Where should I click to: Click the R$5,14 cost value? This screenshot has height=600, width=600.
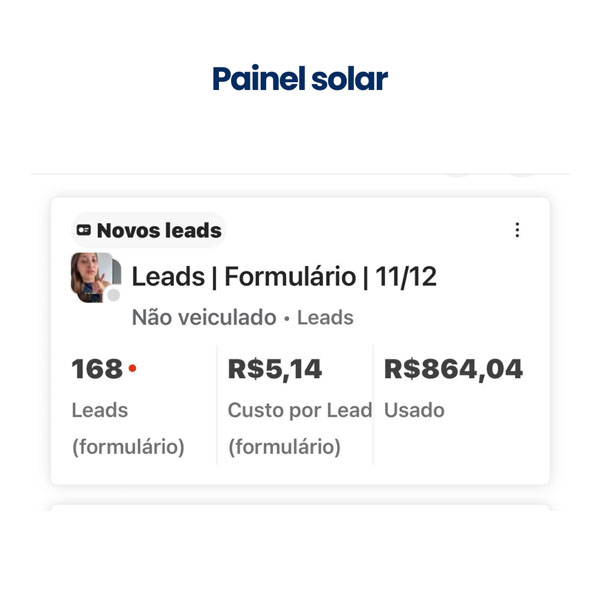[x=275, y=369]
